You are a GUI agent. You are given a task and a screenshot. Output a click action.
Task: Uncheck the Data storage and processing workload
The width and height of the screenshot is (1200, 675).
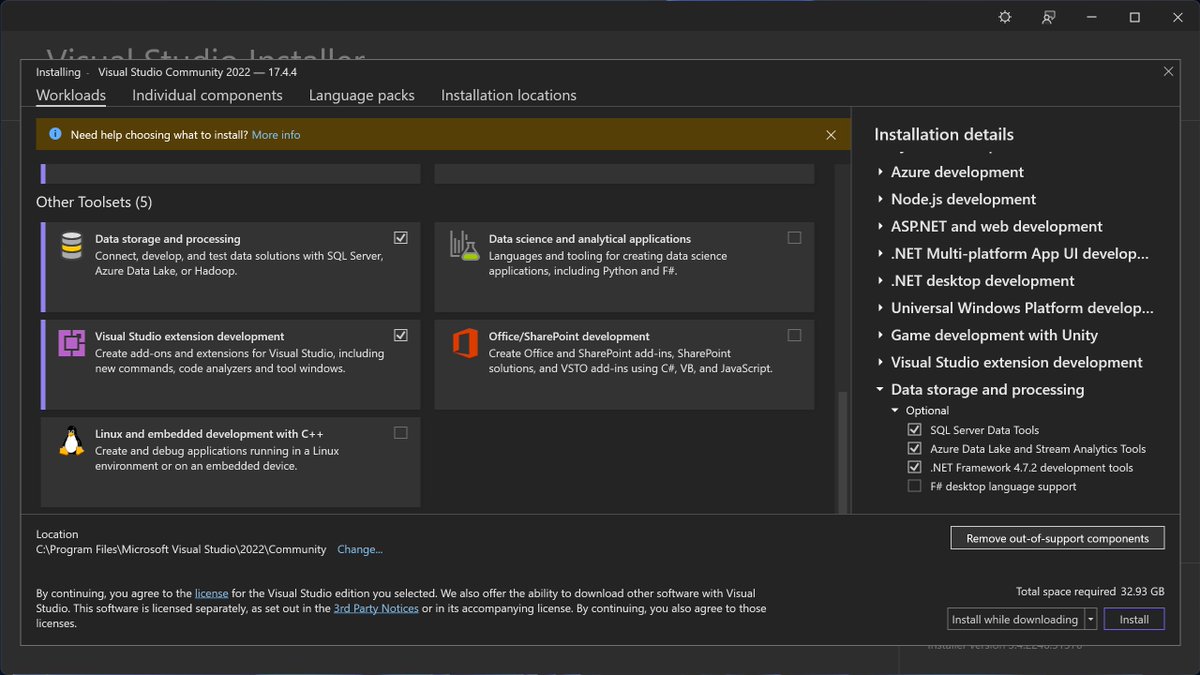tap(401, 238)
